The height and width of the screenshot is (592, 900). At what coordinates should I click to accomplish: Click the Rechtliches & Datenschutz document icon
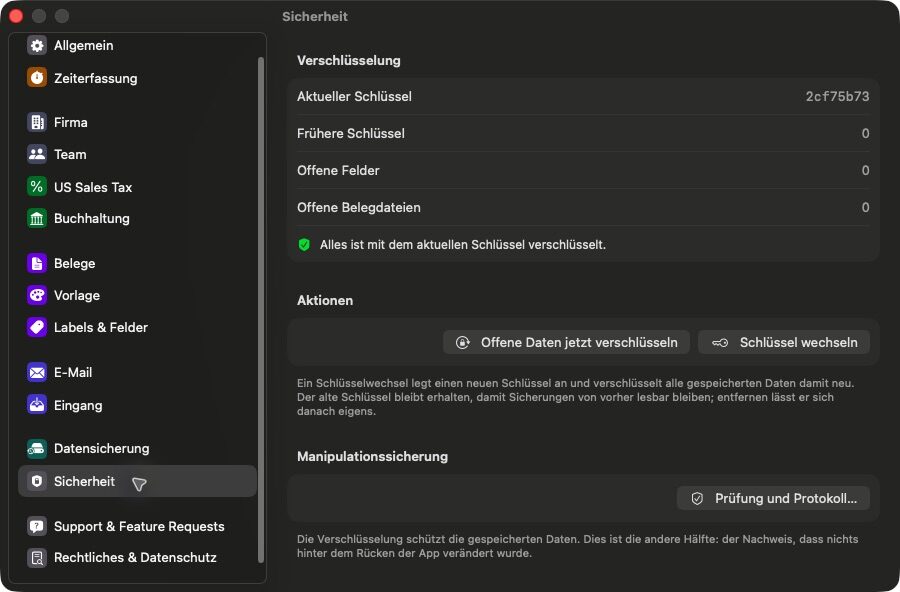[37, 558]
